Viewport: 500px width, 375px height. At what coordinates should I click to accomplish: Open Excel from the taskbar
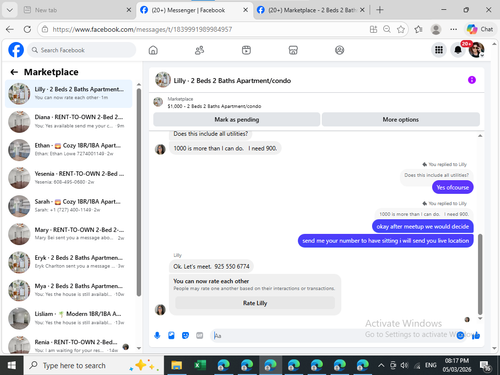point(200,365)
